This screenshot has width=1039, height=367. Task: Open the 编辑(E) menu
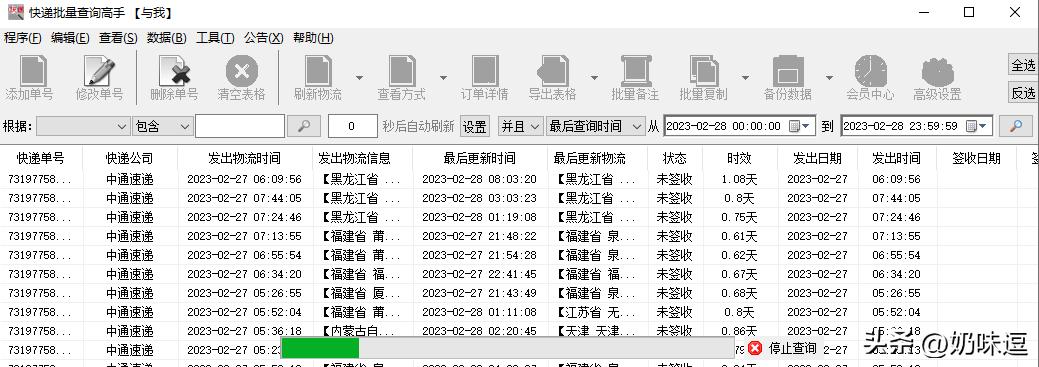[70, 38]
